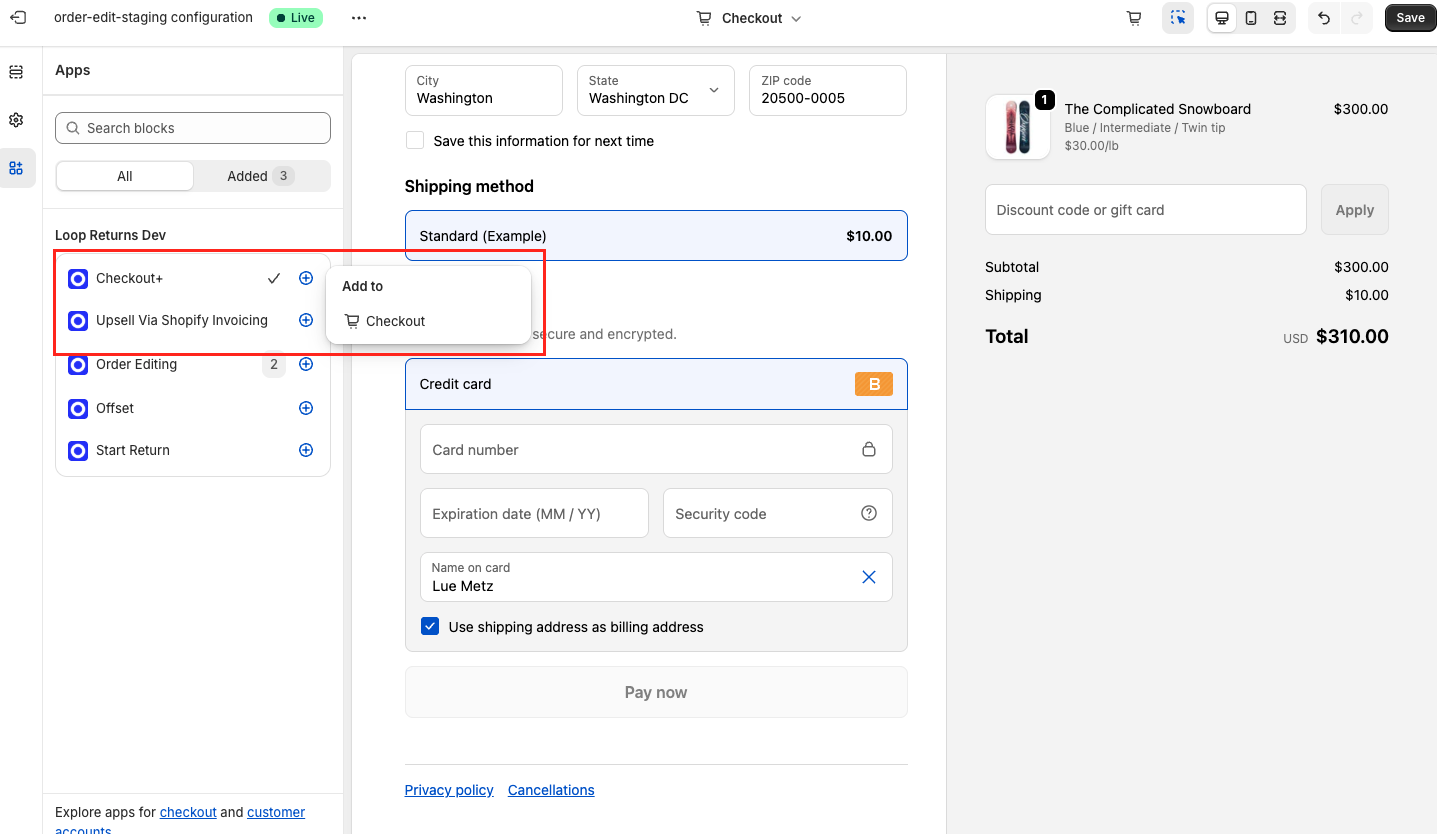Image resolution: width=1437 pixels, height=834 pixels.
Task: Click the Search blocks field
Action: pyautogui.click(x=193, y=128)
